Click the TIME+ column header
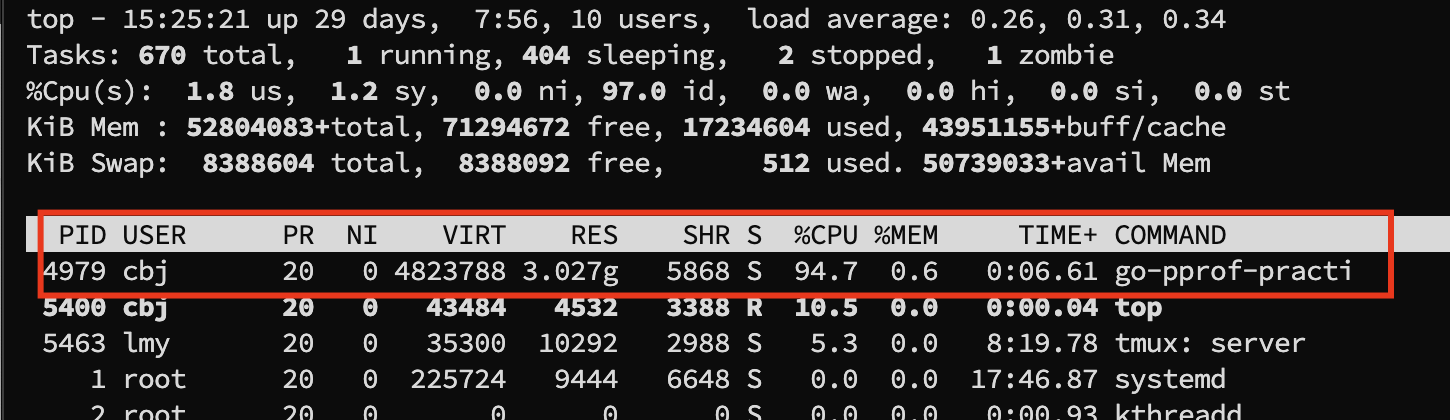1450x420 pixels. pyautogui.click(x=1058, y=235)
